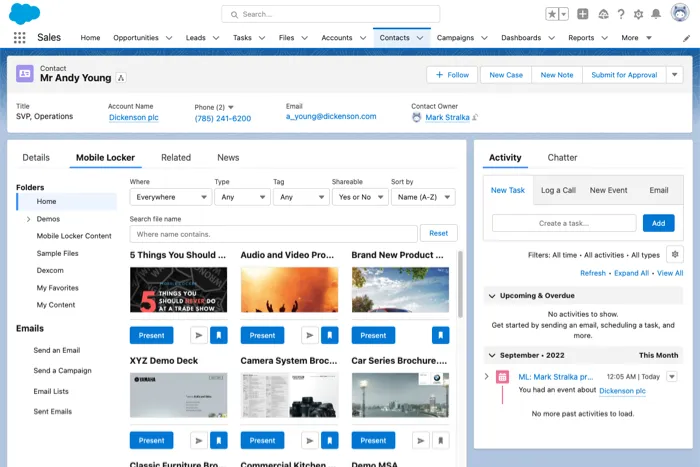The height and width of the screenshot is (467, 700).
Task: Open the Type filter dropdown
Action: [242, 197]
